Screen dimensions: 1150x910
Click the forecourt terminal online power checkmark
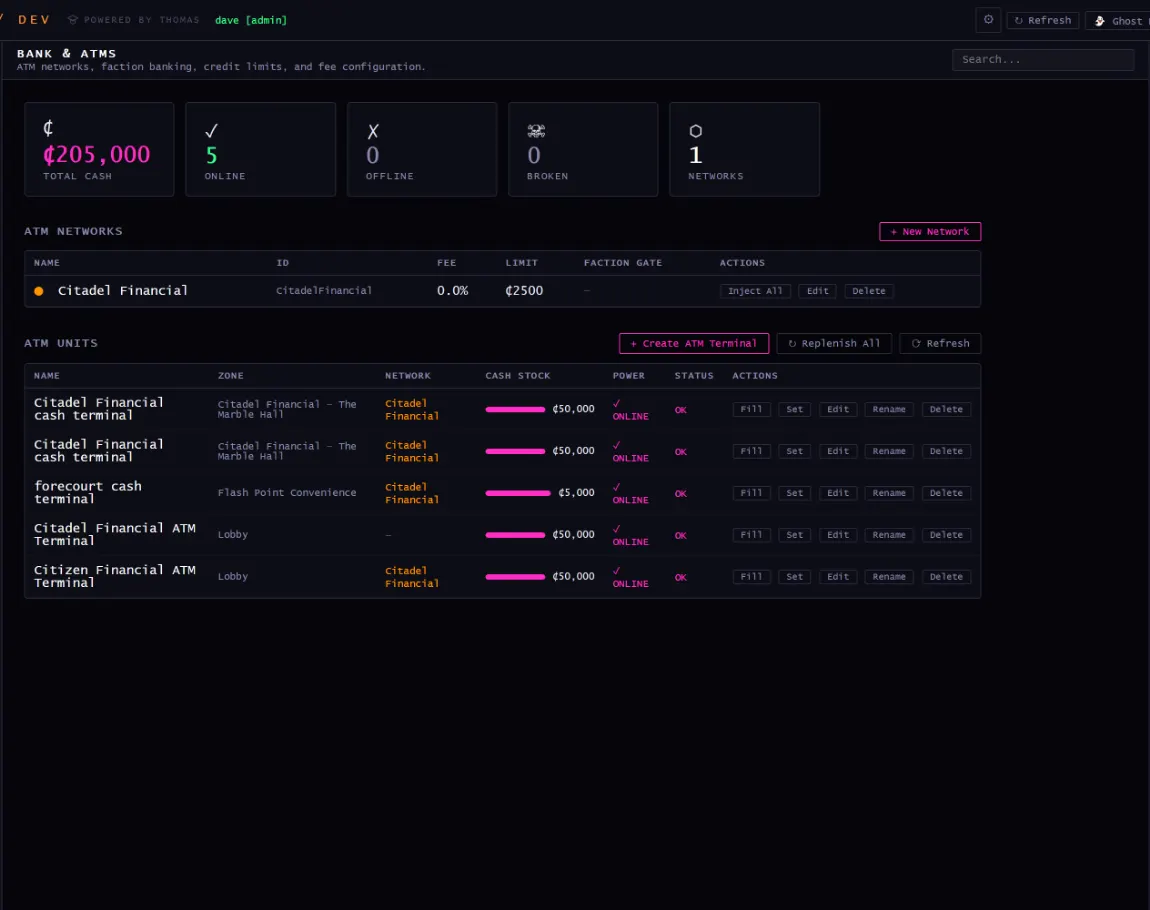(617, 487)
